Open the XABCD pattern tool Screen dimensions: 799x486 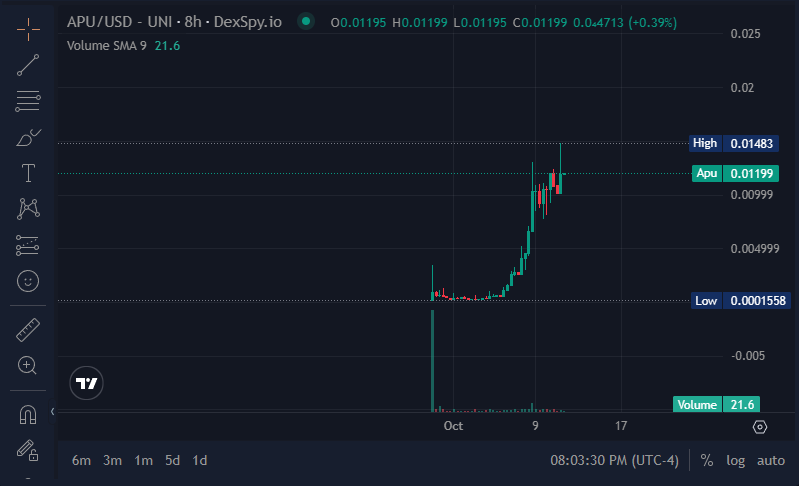(x=28, y=209)
